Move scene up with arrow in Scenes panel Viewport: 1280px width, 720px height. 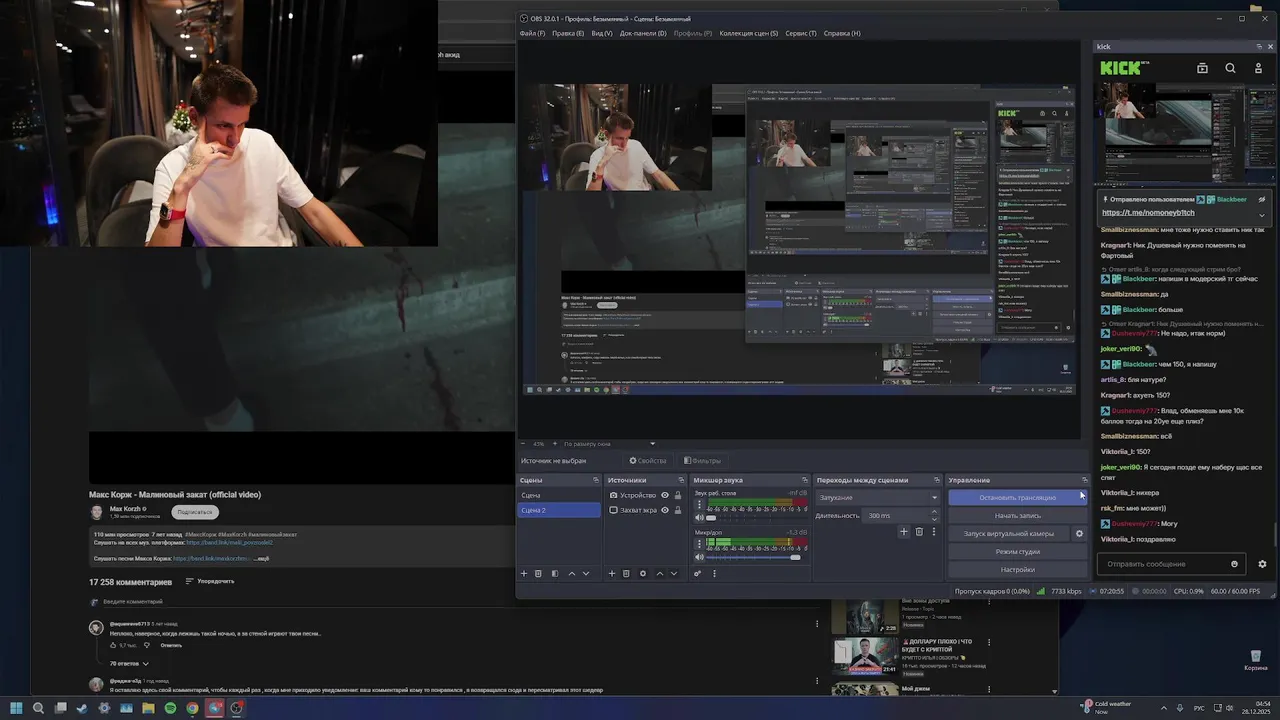pyautogui.click(x=572, y=574)
